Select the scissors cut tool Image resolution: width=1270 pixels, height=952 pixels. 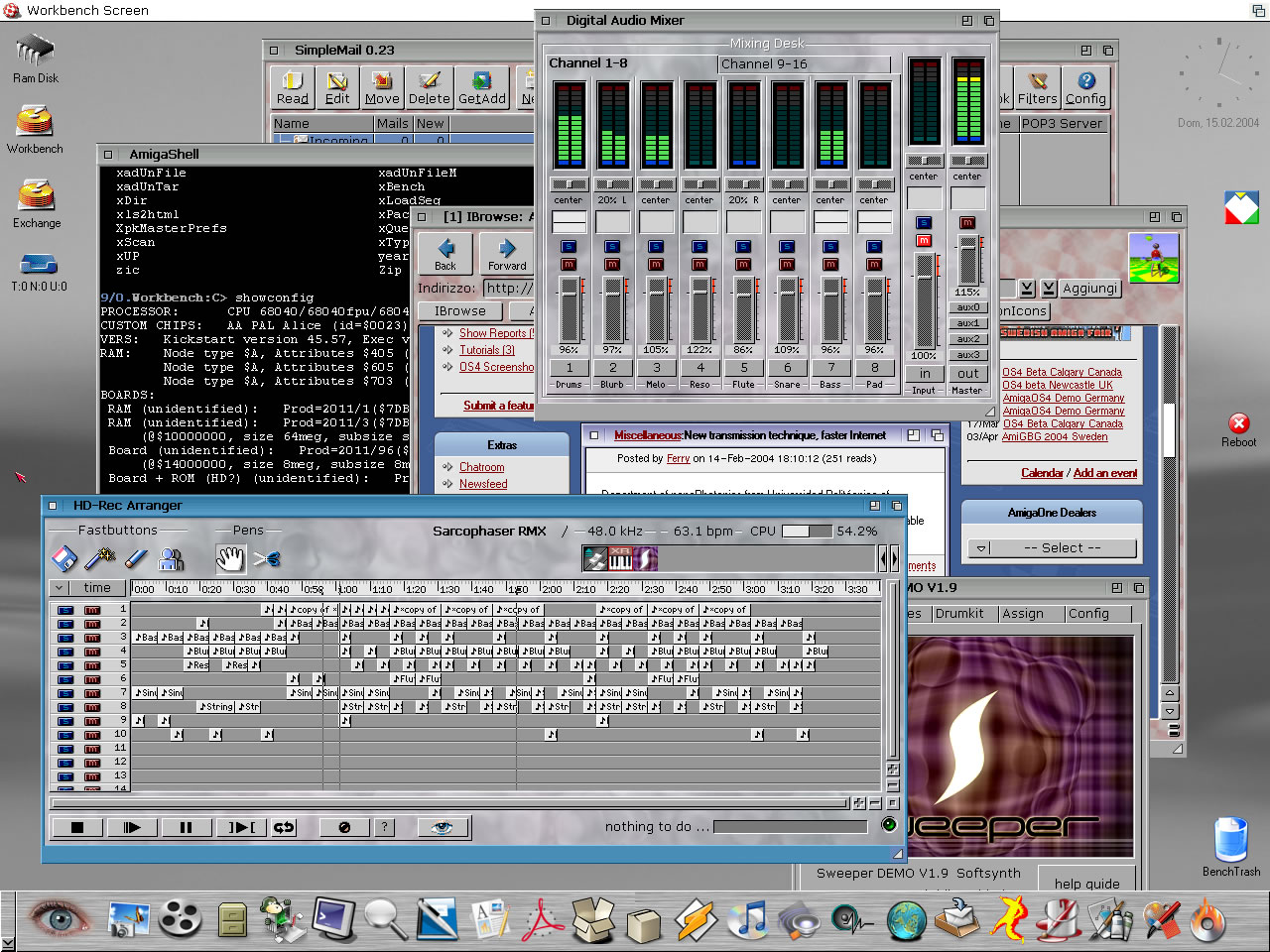point(266,559)
